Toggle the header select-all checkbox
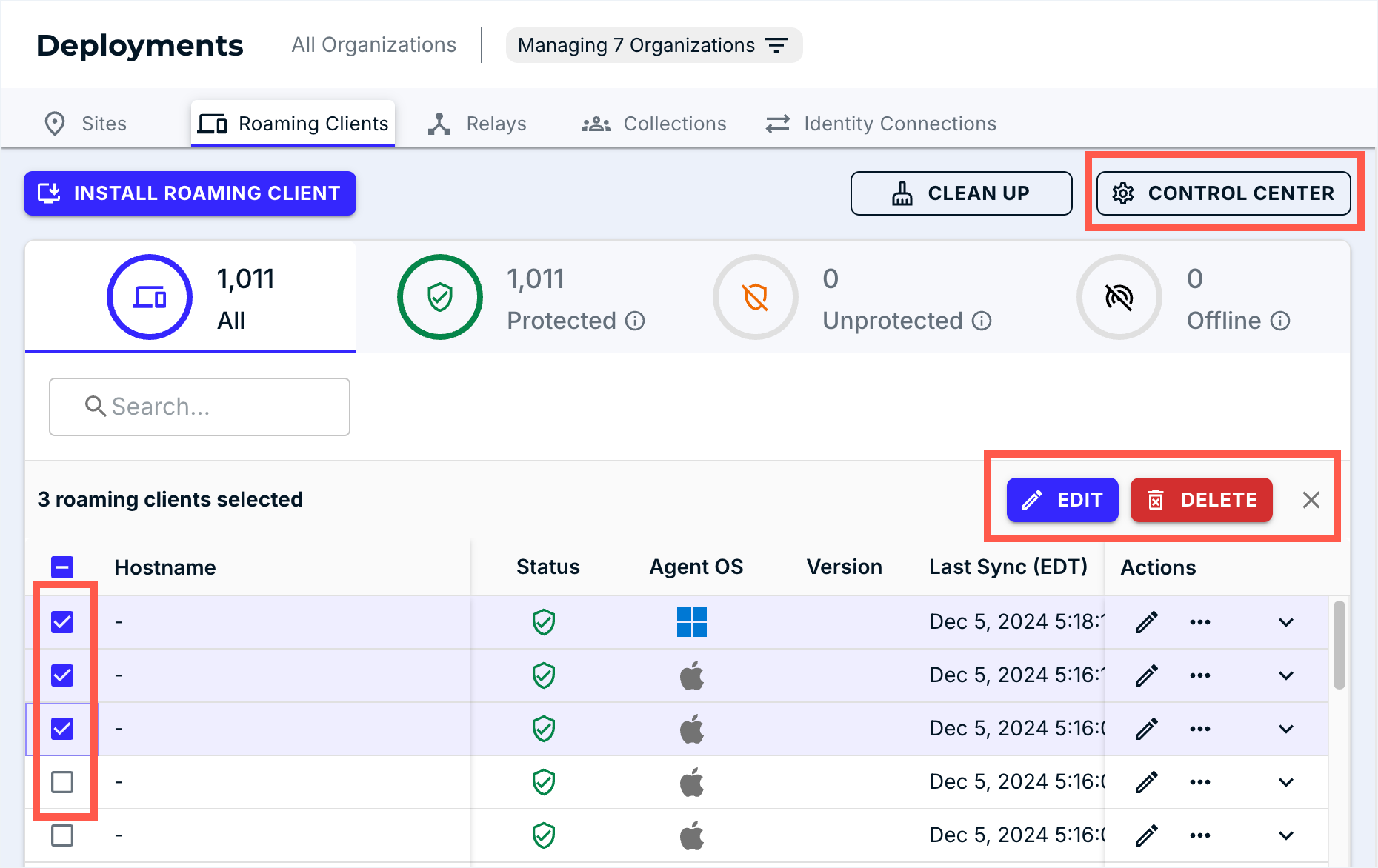This screenshot has height=868, width=1378. (x=62, y=567)
